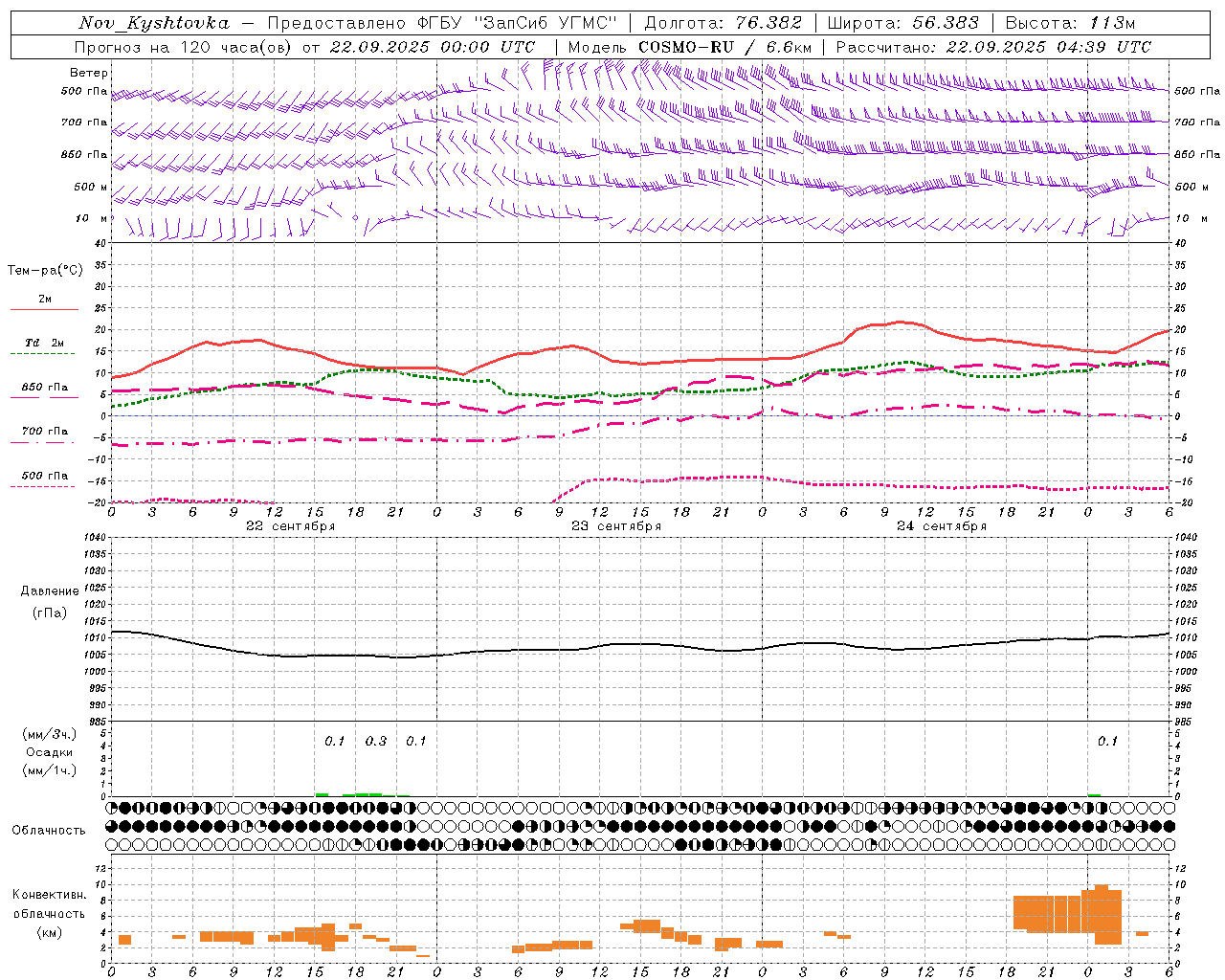The image size is (1225, 980).
Task: Click the 22 сентября date label
Action: point(291,526)
